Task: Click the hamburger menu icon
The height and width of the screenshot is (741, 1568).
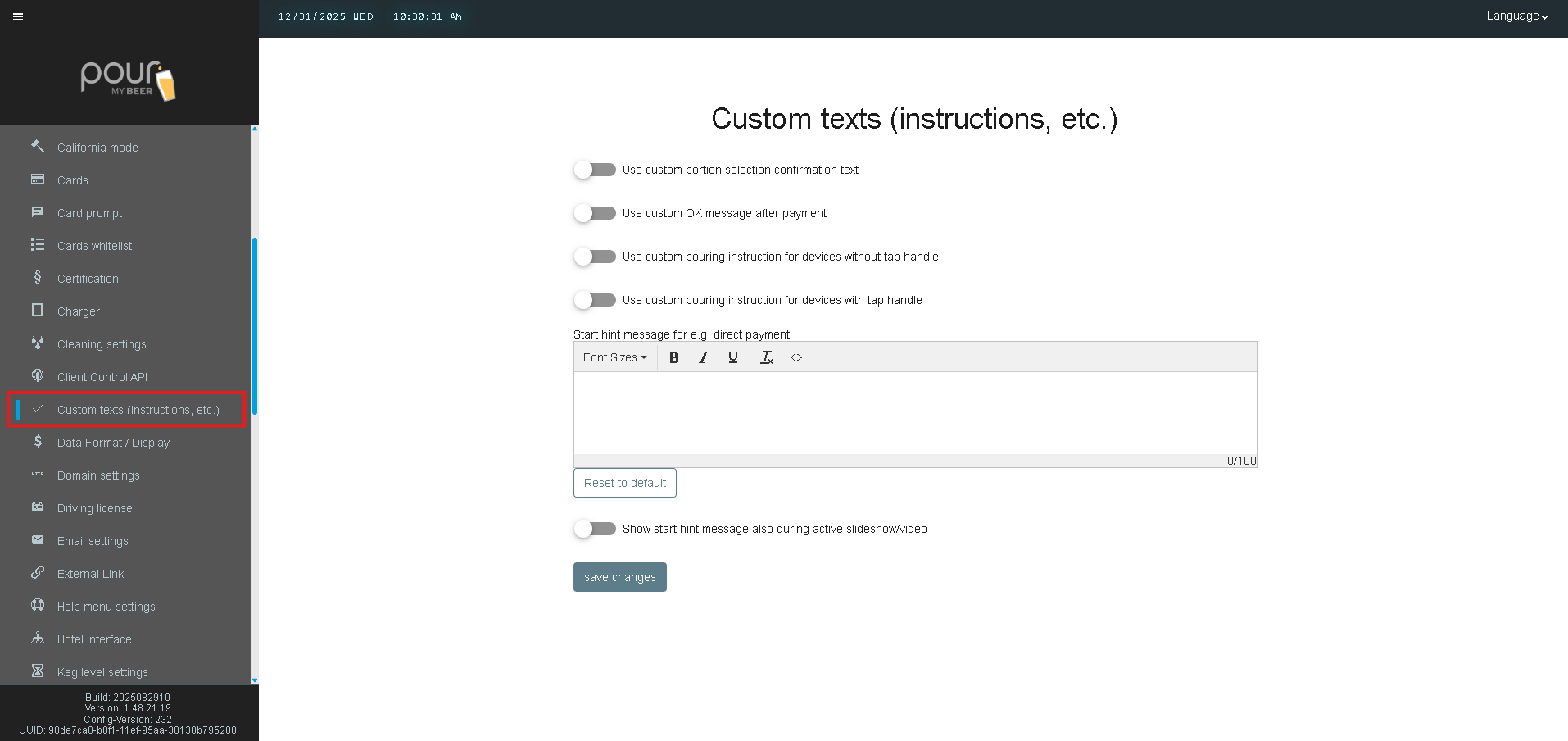Action: pyautogui.click(x=18, y=16)
